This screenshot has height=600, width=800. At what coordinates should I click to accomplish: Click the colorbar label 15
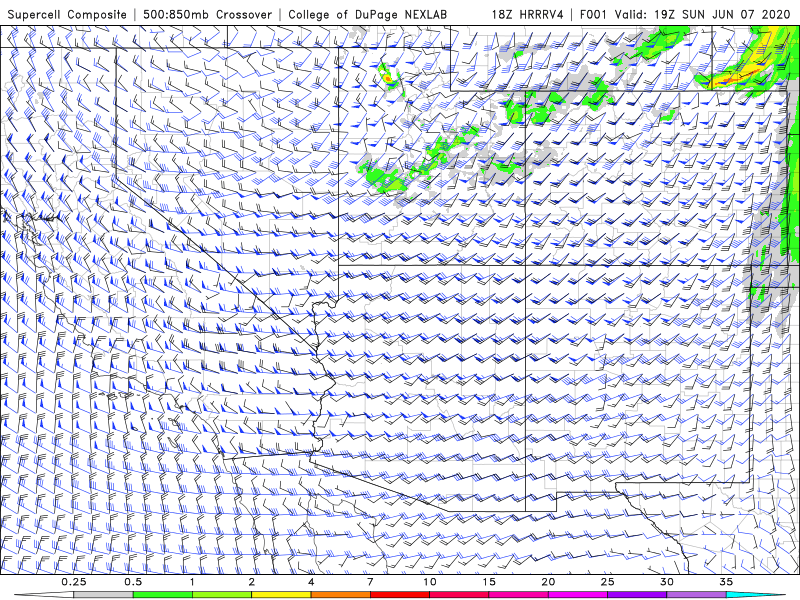click(x=489, y=582)
